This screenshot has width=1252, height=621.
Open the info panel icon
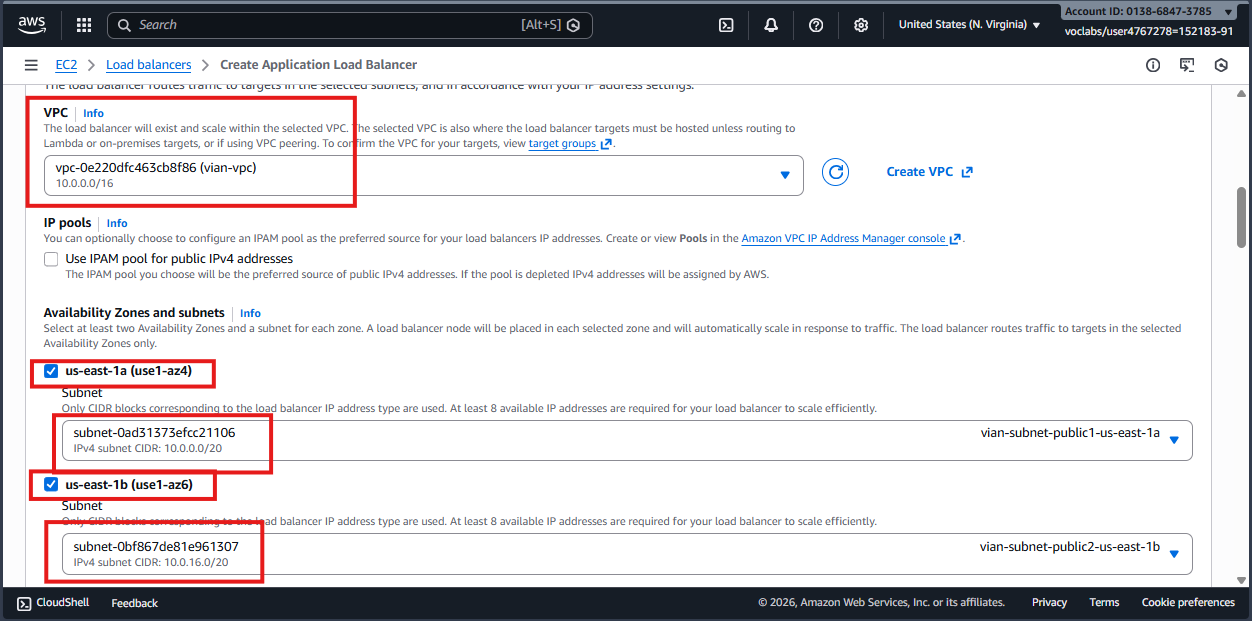[1153, 65]
